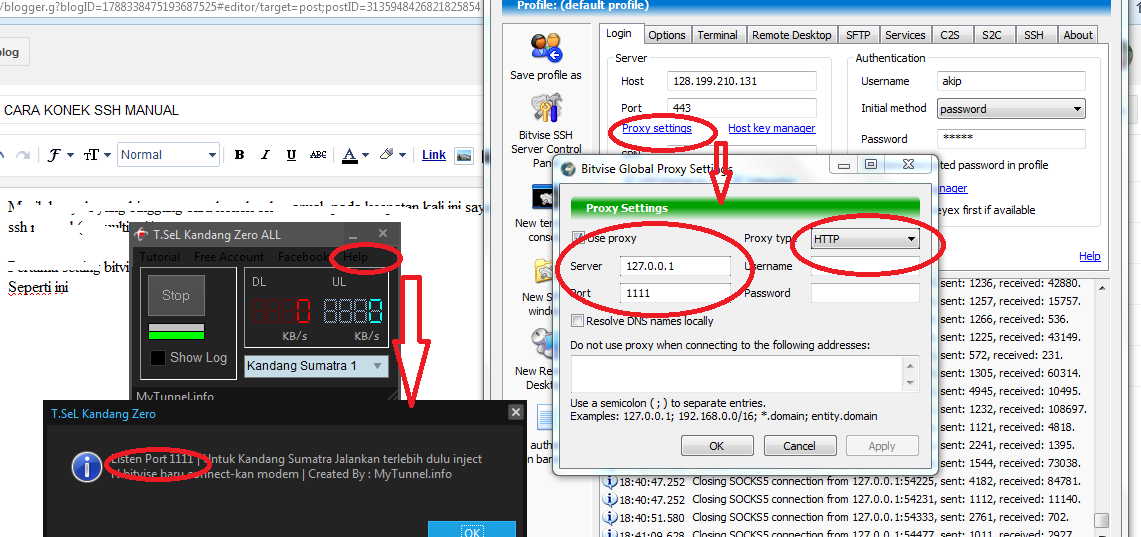
Task: Click the masked Password field in Authentication
Action: pos(1011,138)
